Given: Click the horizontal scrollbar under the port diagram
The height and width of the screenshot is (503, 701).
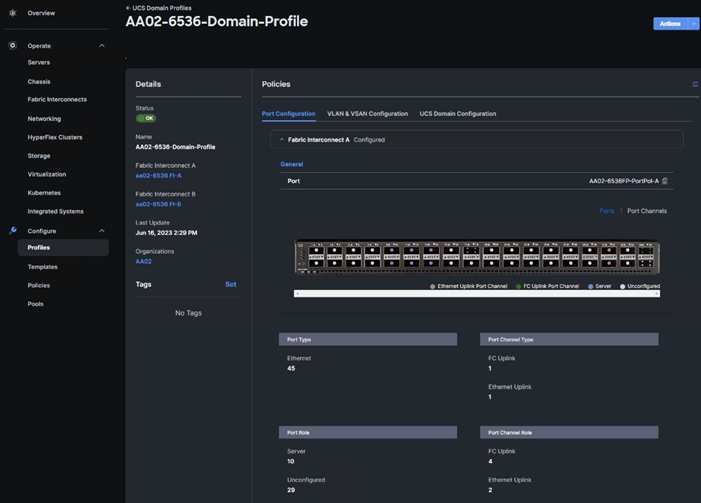Looking at the screenshot, I should pos(477,293).
